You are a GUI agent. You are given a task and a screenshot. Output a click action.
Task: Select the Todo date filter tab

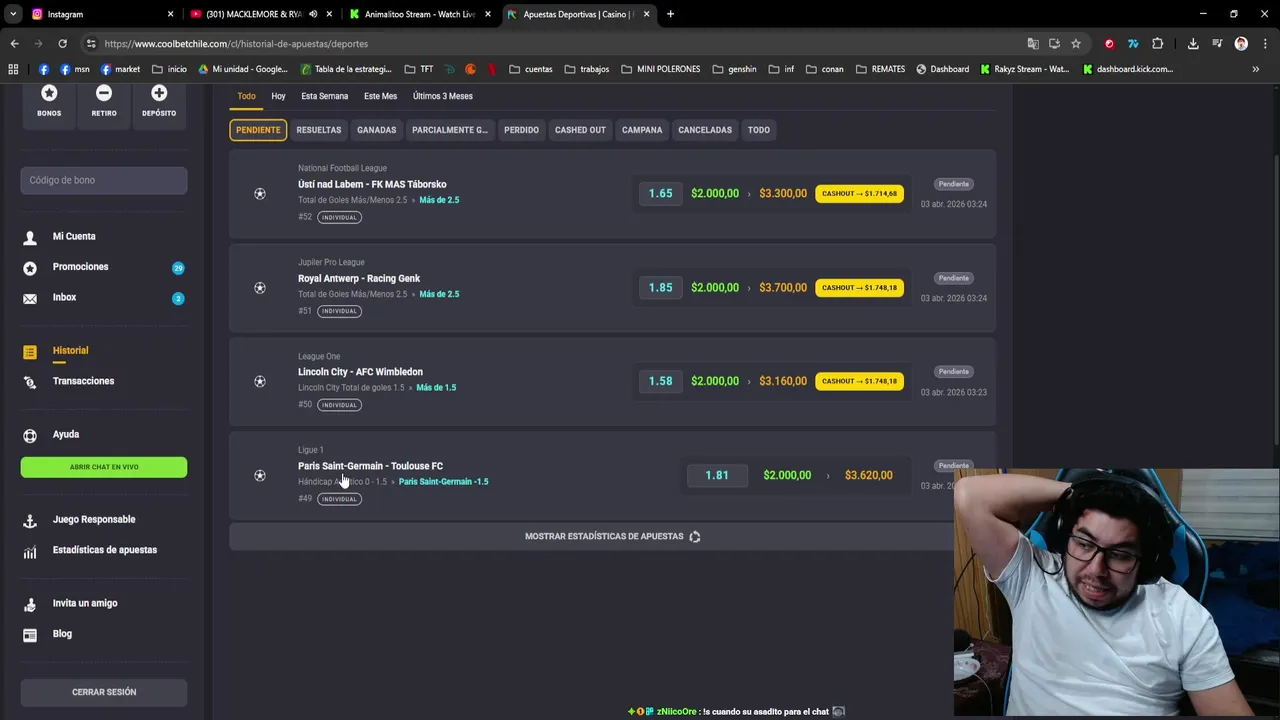[x=246, y=96]
